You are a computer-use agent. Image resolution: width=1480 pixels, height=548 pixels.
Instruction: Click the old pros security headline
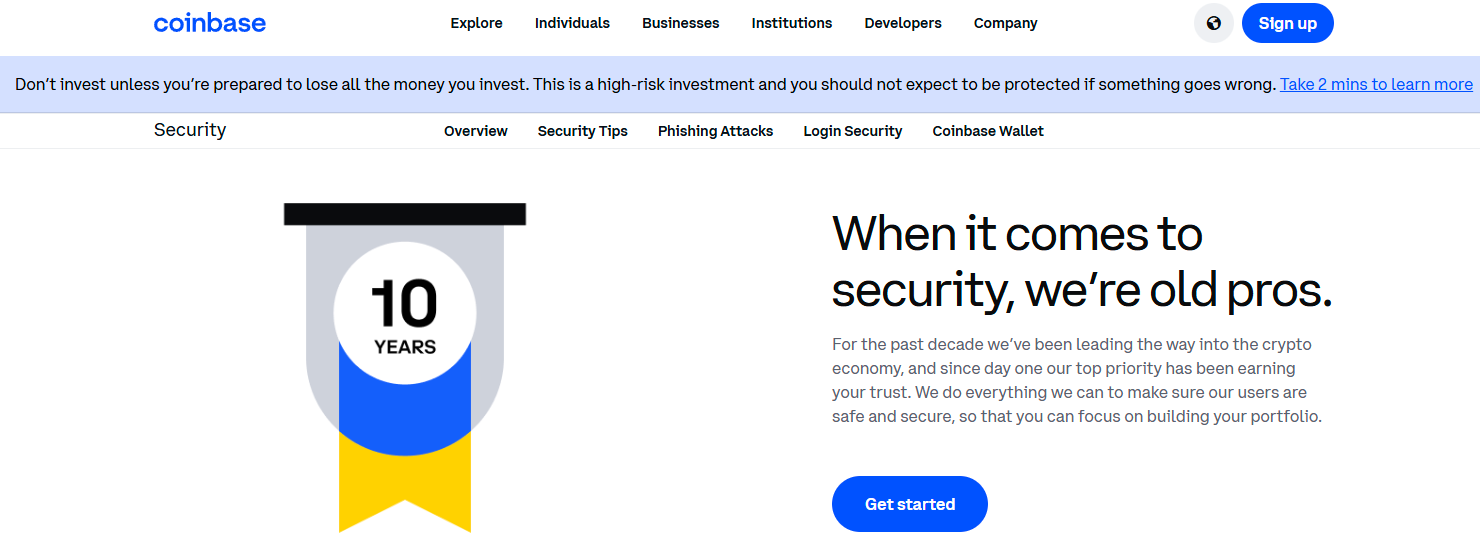coord(1082,262)
